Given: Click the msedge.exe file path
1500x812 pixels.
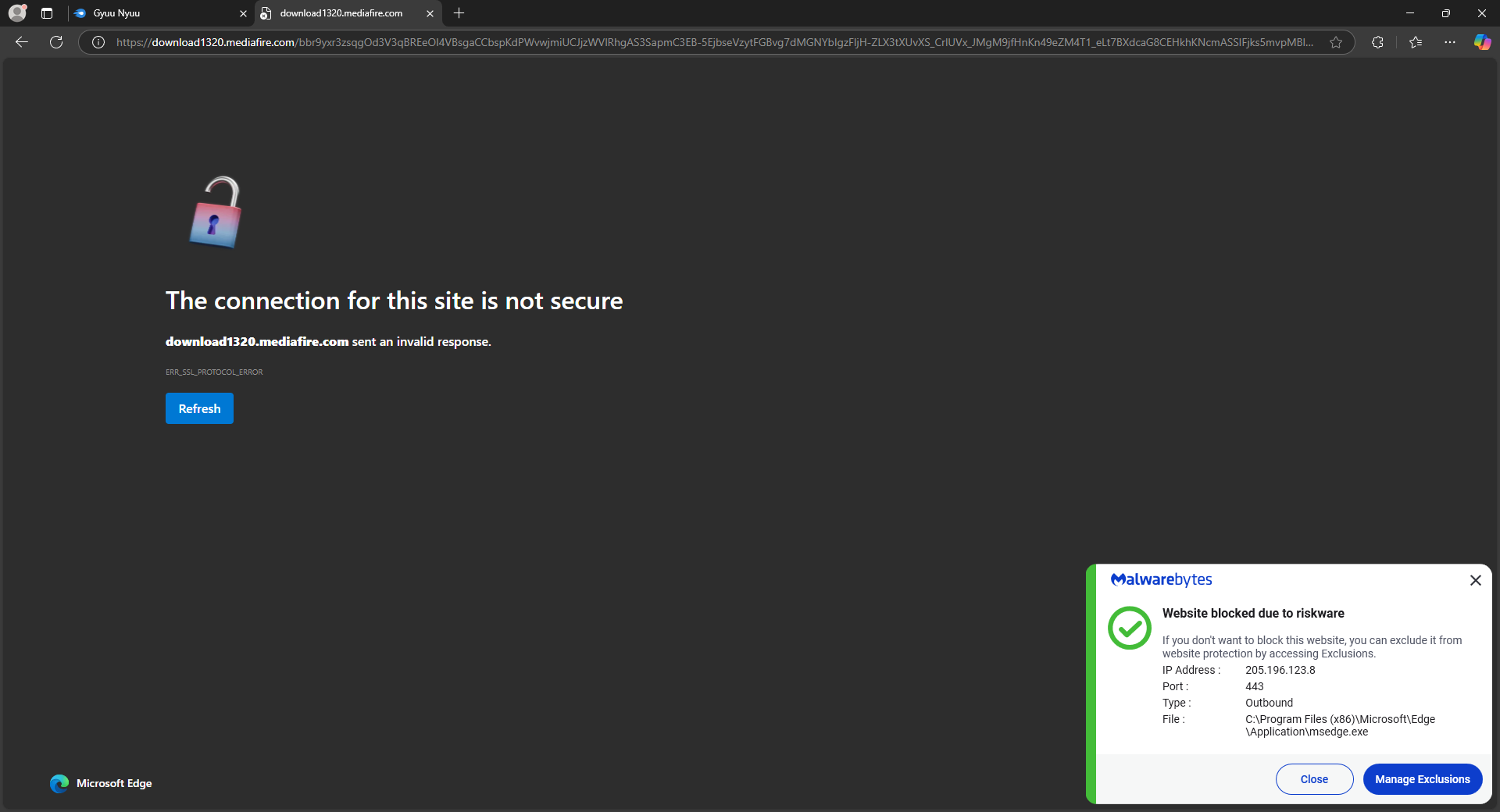Looking at the screenshot, I should click(1340, 725).
